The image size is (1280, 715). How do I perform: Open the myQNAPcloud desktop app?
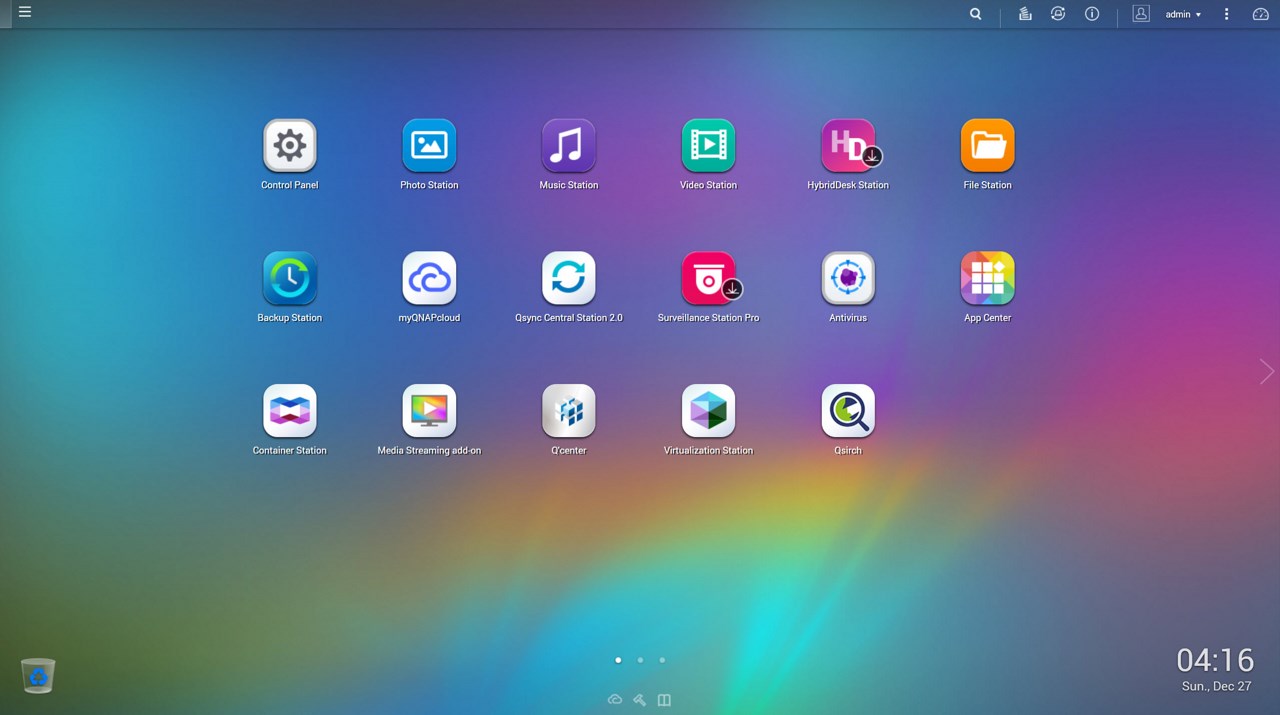tap(429, 278)
